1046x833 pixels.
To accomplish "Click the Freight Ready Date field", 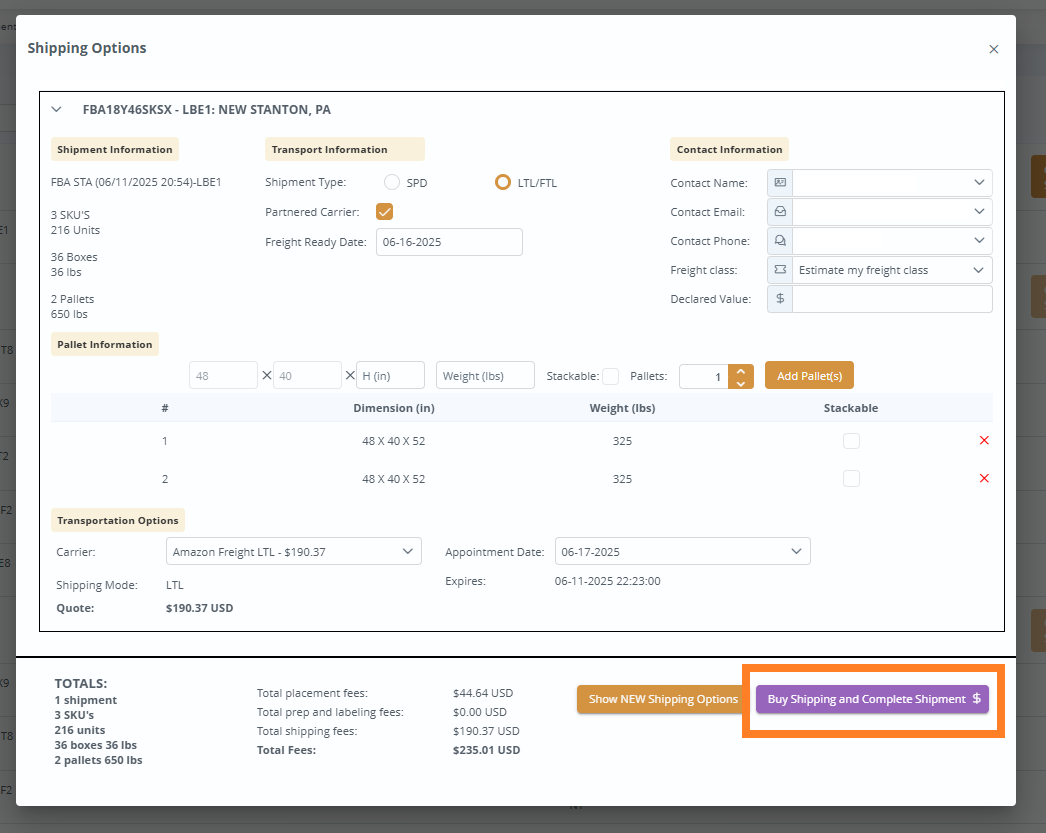I will pos(449,242).
